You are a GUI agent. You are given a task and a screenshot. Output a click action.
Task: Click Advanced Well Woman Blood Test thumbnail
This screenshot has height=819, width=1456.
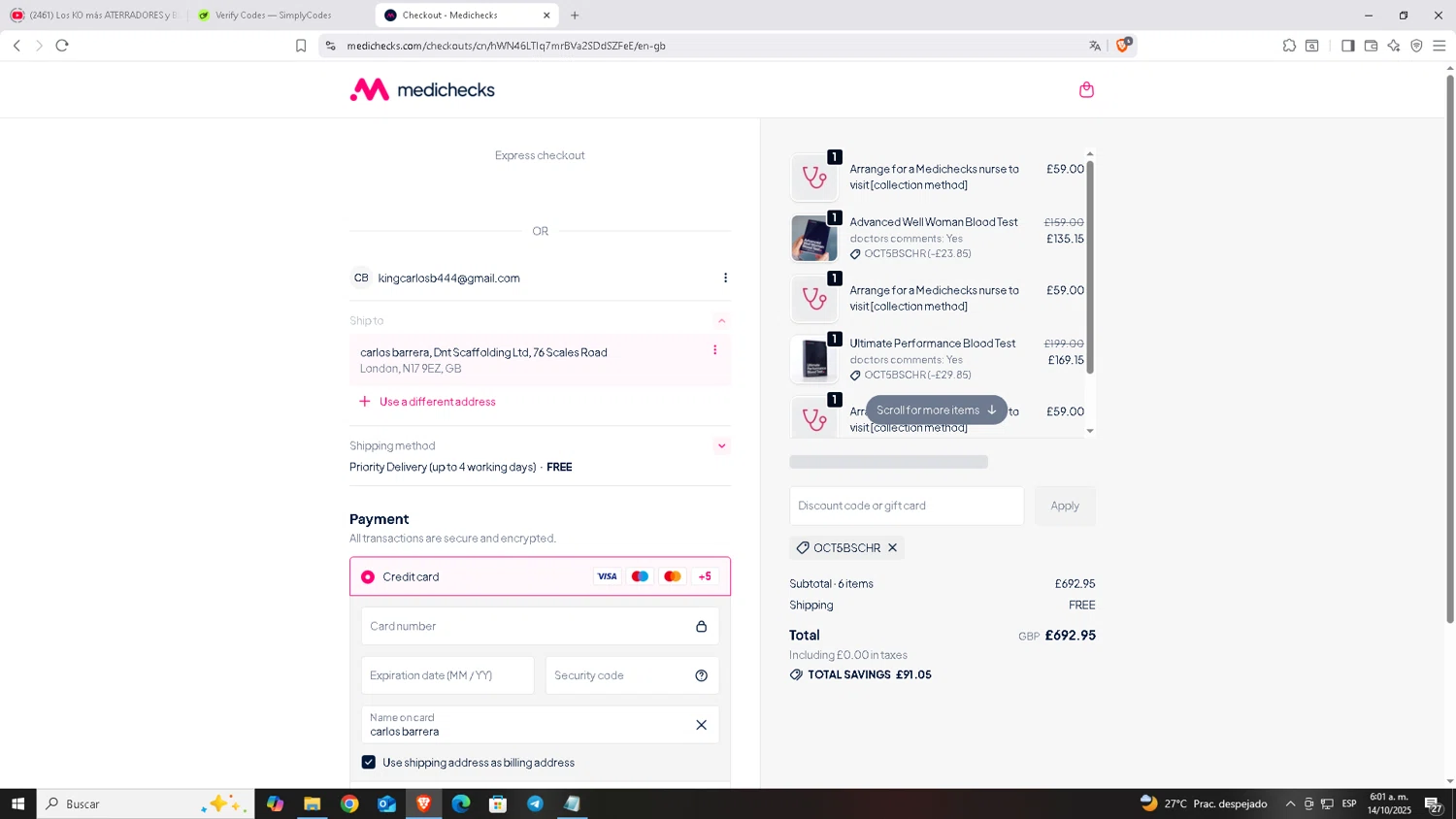pos(814,239)
